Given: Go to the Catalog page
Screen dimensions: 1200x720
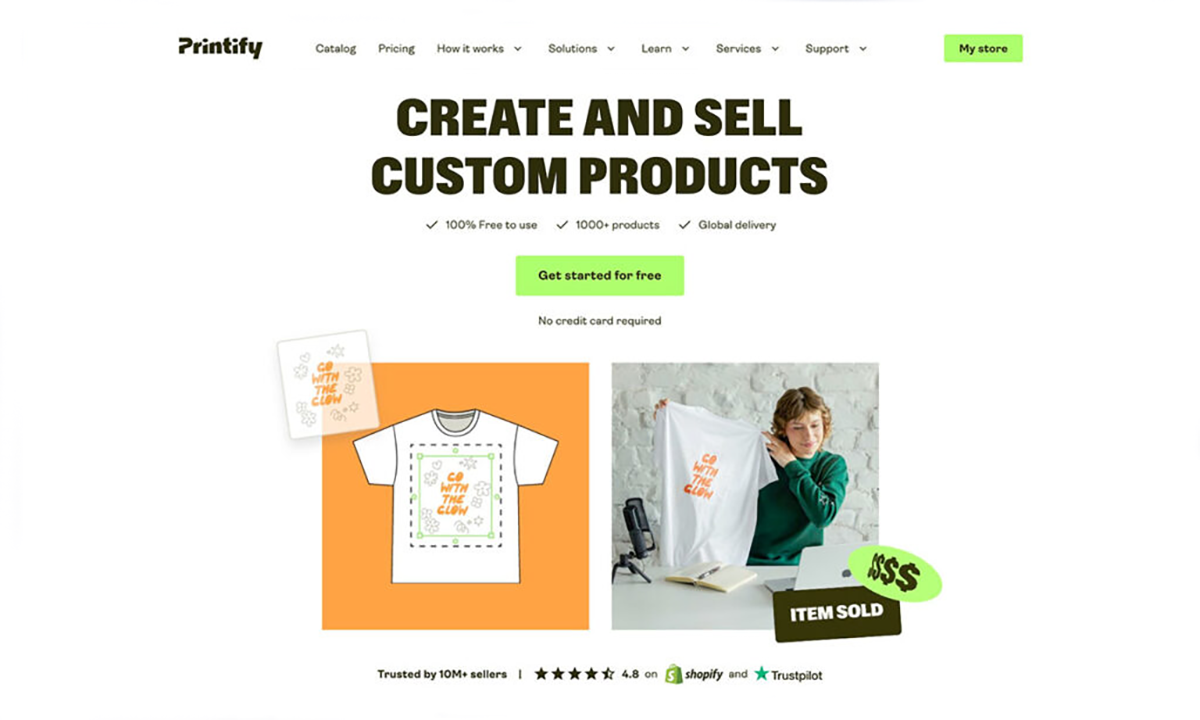Looking at the screenshot, I should 336,48.
